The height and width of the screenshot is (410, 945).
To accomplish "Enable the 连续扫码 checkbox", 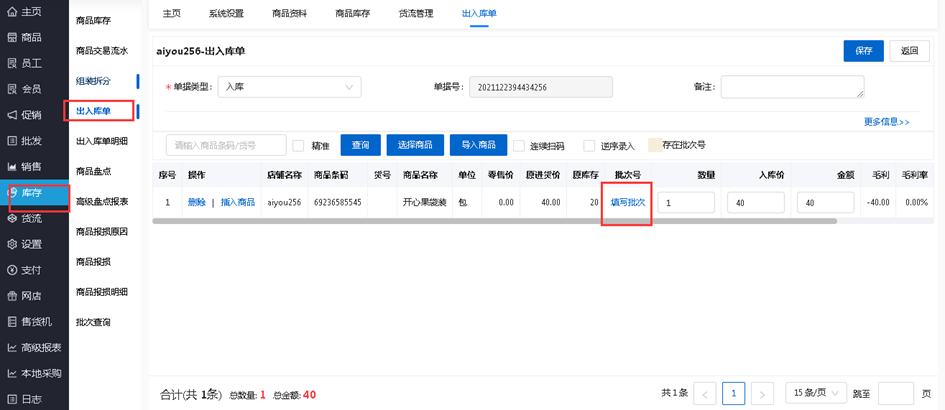I will tap(519, 145).
